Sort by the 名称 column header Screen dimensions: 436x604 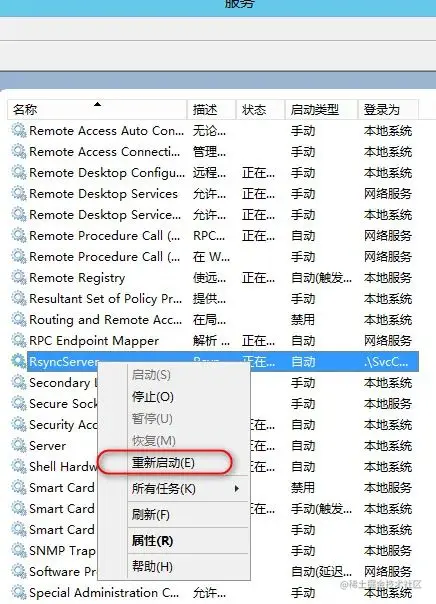click(97, 109)
